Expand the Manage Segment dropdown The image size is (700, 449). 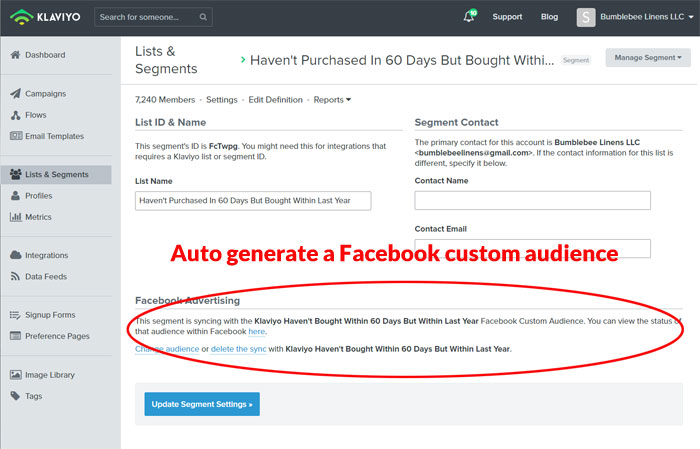click(x=648, y=58)
